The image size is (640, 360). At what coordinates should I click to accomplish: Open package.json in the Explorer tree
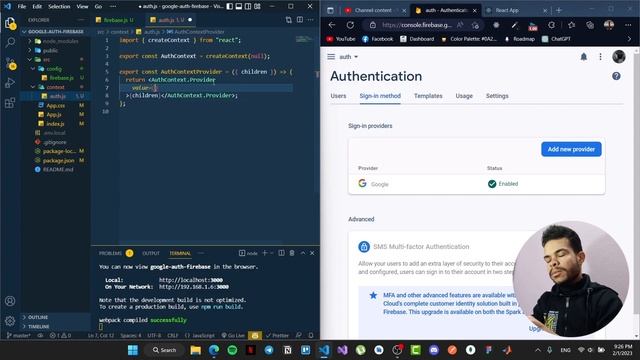coord(58,160)
